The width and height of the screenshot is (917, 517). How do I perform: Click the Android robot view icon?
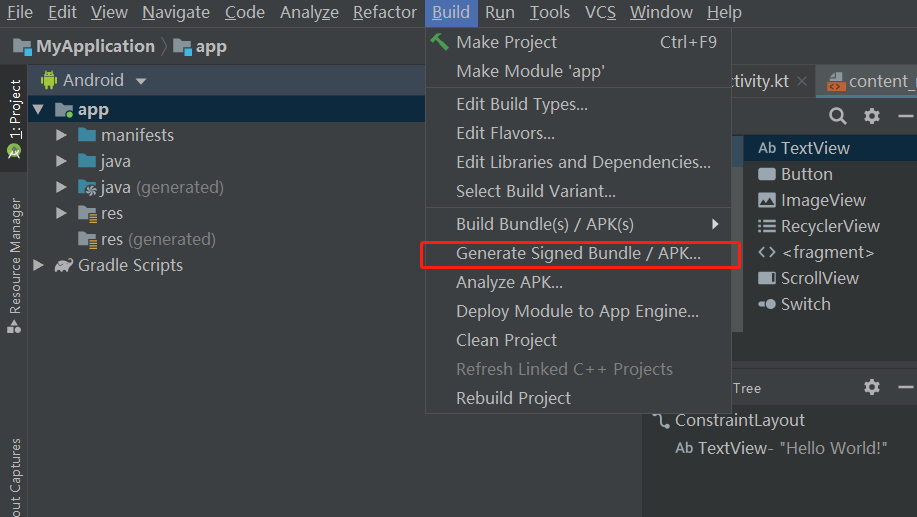(x=49, y=80)
